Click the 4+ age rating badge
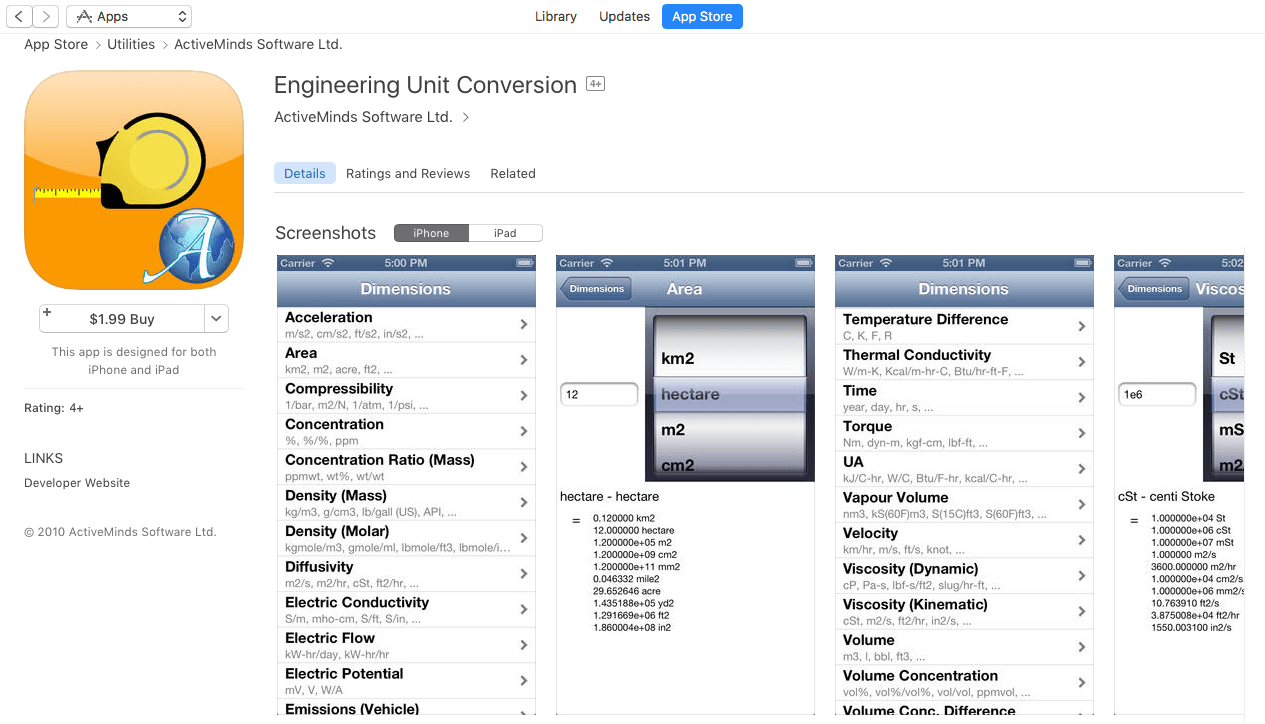 click(595, 84)
